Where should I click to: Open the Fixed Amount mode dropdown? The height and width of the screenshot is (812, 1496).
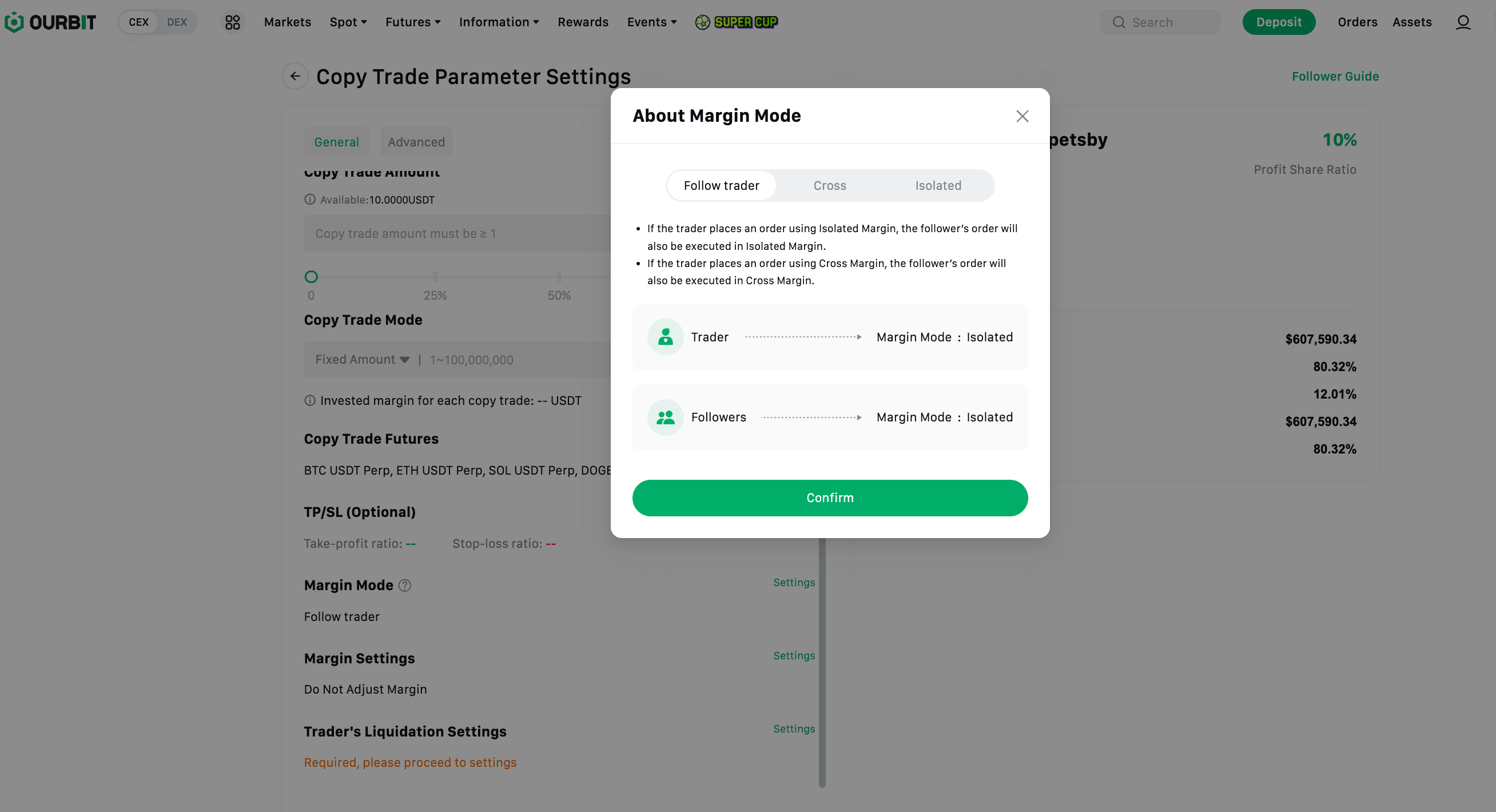point(363,360)
